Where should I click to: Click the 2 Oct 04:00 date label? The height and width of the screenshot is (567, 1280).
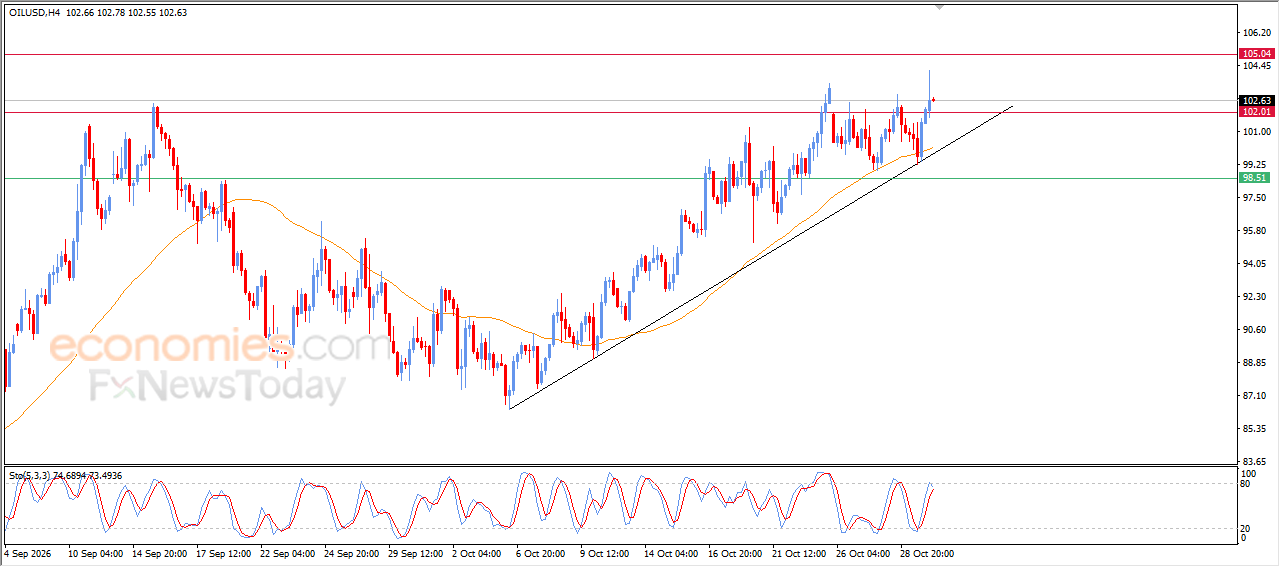(x=478, y=552)
